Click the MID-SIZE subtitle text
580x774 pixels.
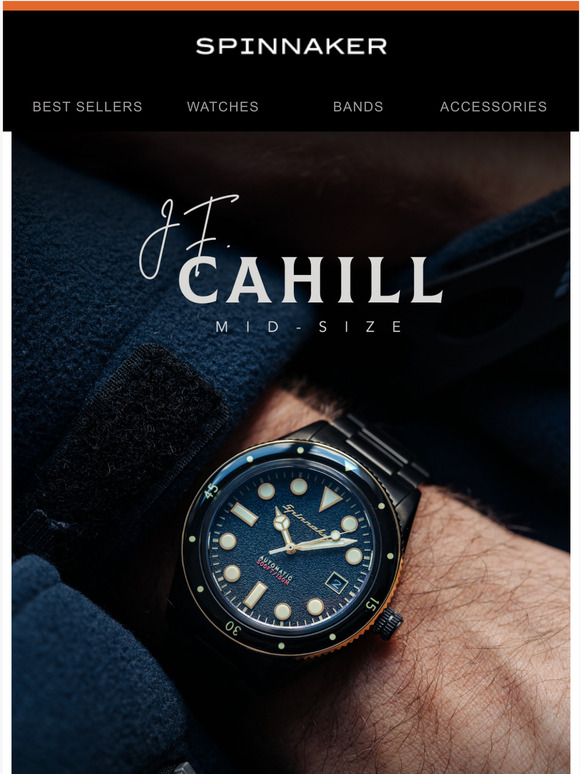click(309, 327)
